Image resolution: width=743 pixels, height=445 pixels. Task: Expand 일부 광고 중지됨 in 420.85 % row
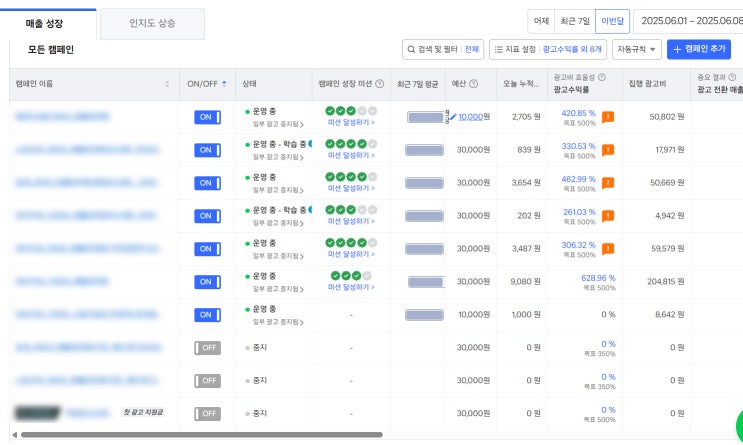coord(278,124)
